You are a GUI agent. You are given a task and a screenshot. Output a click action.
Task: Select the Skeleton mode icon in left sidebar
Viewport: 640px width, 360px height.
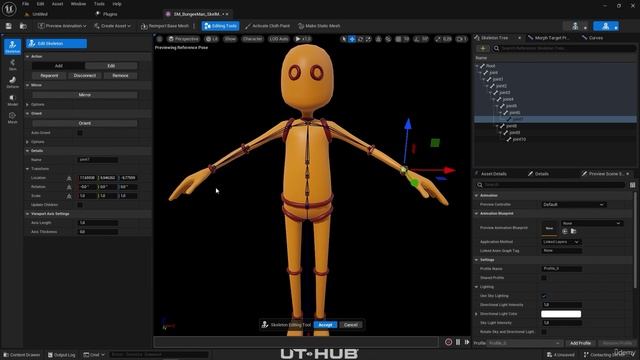point(12,47)
